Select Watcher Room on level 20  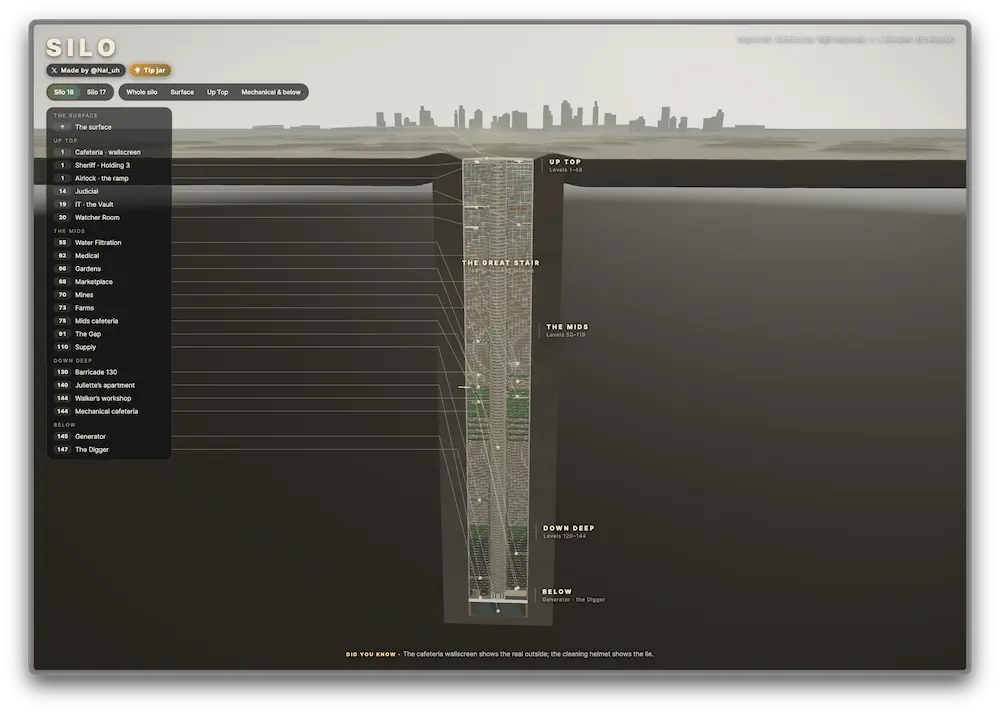(x=109, y=217)
